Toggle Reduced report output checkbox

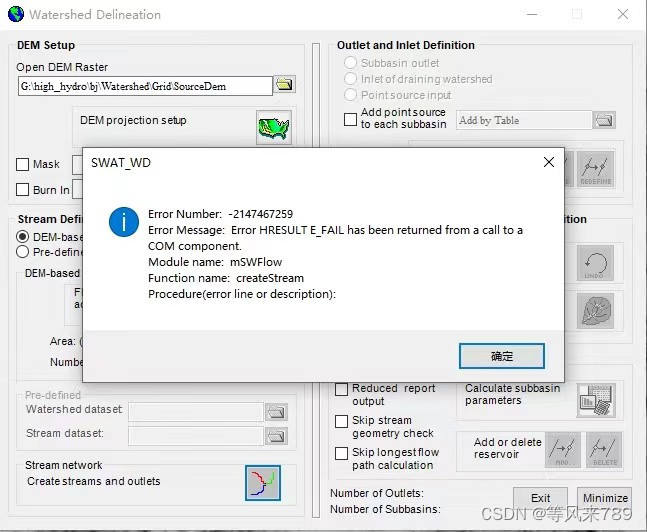[x=341, y=389]
